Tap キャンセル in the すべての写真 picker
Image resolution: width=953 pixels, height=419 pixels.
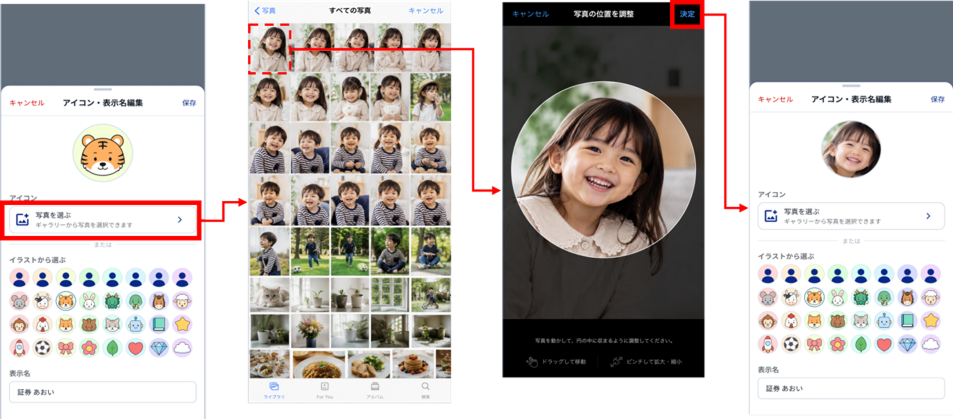[x=426, y=11]
